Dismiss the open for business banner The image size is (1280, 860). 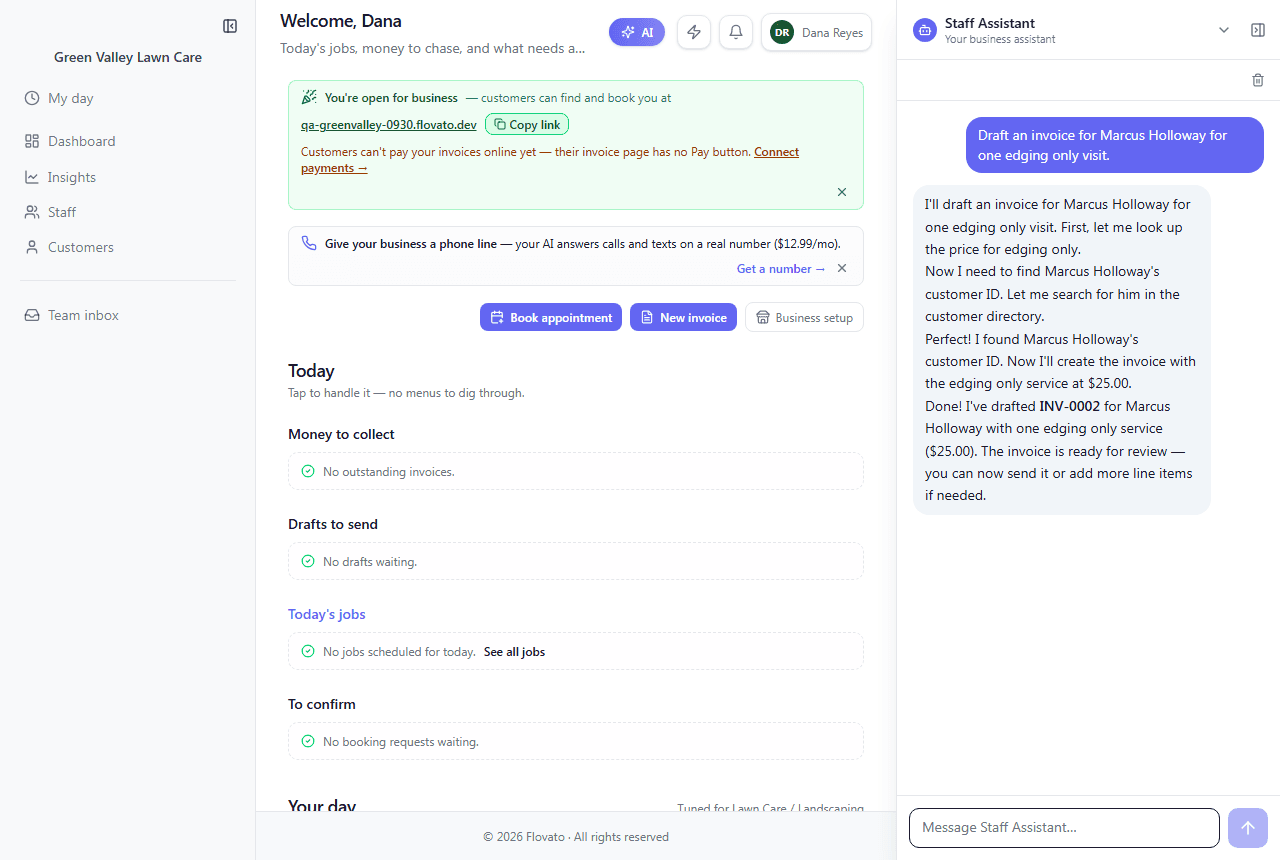[842, 192]
